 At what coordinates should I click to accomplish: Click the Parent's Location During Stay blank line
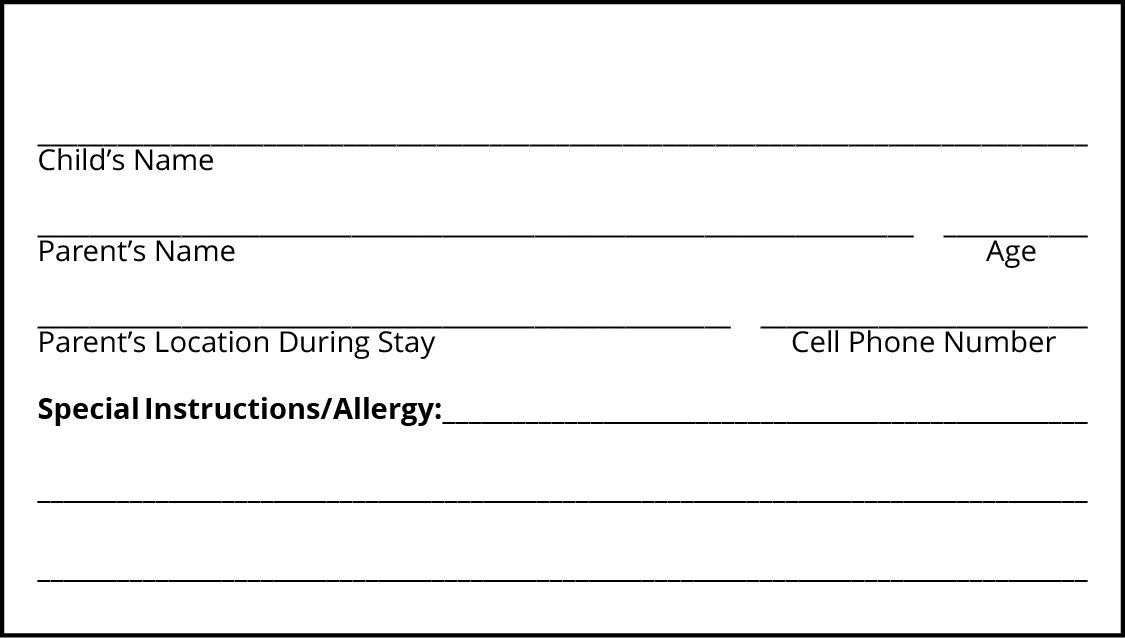click(x=384, y=327)
